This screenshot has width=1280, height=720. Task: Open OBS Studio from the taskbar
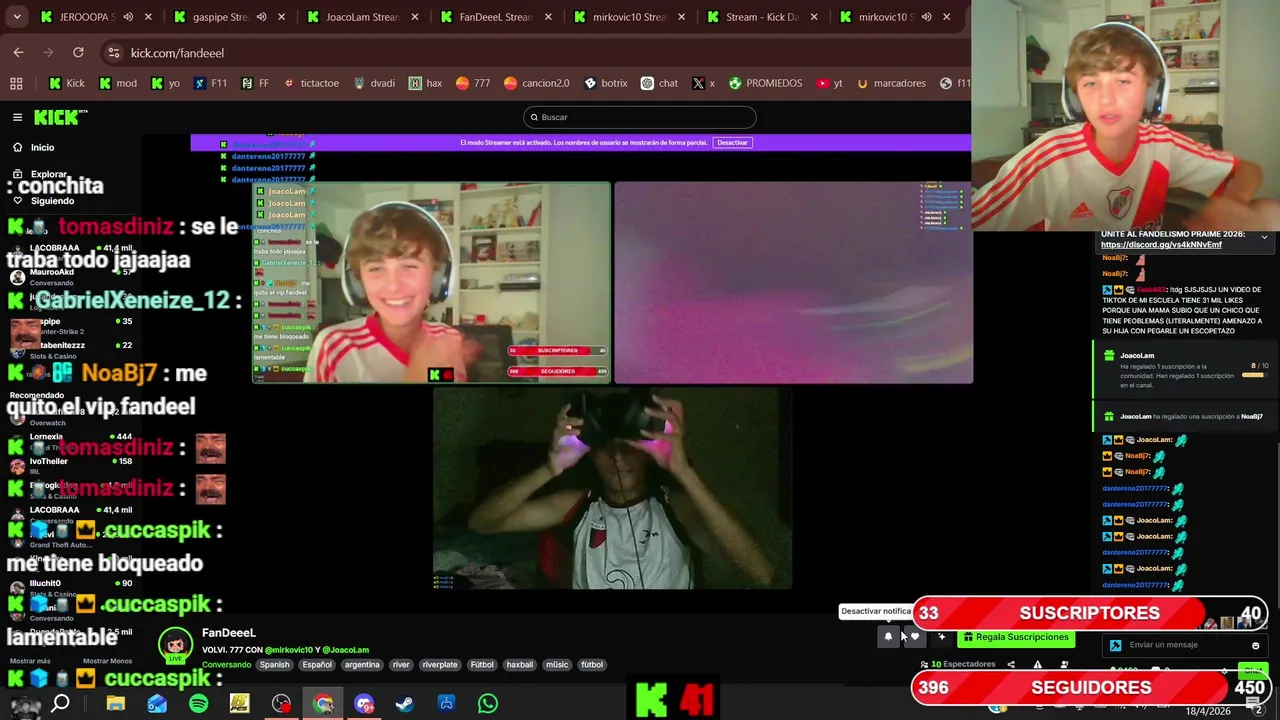tap(281, 704)
